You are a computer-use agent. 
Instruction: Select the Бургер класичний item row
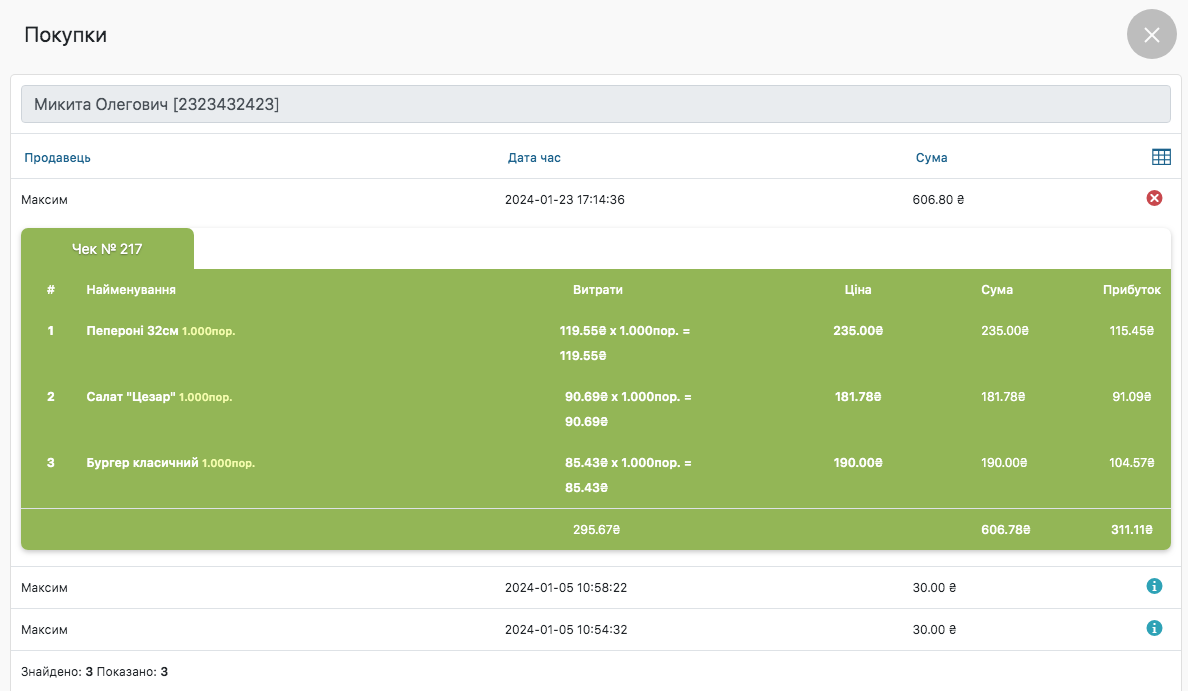pos(142,463)
